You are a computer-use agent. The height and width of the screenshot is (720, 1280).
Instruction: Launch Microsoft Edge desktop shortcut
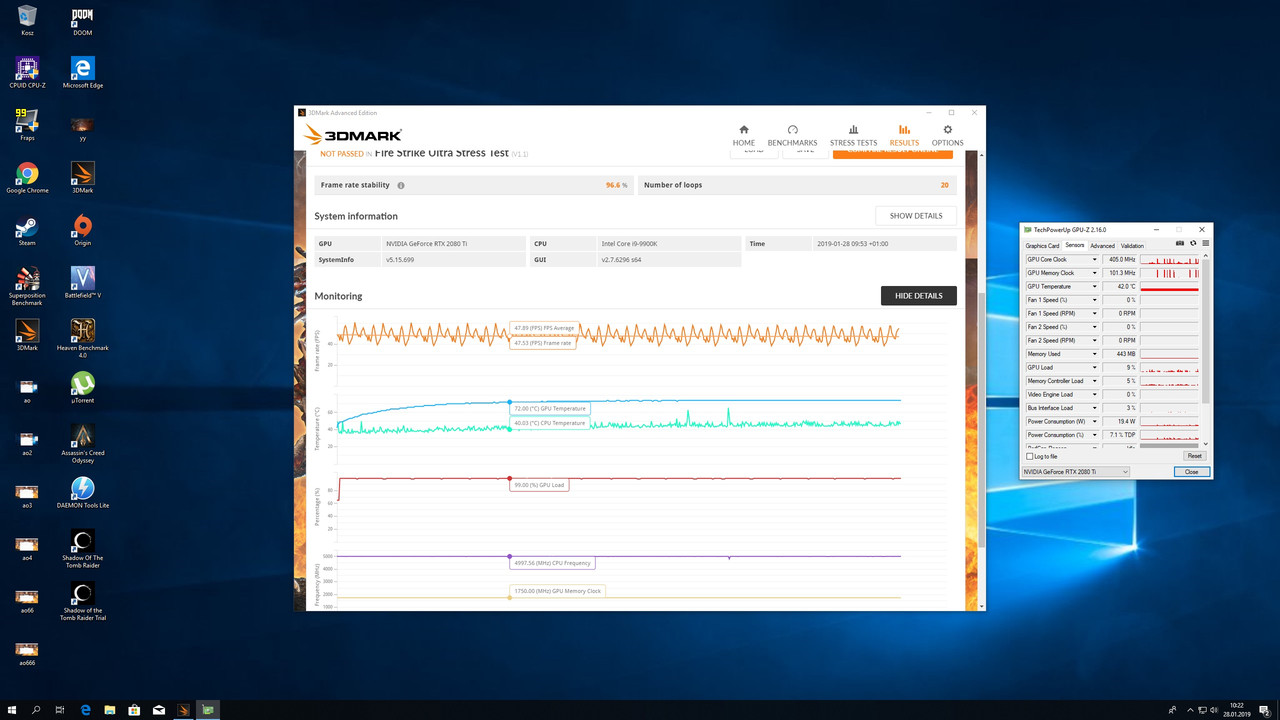tap(82, 73)
